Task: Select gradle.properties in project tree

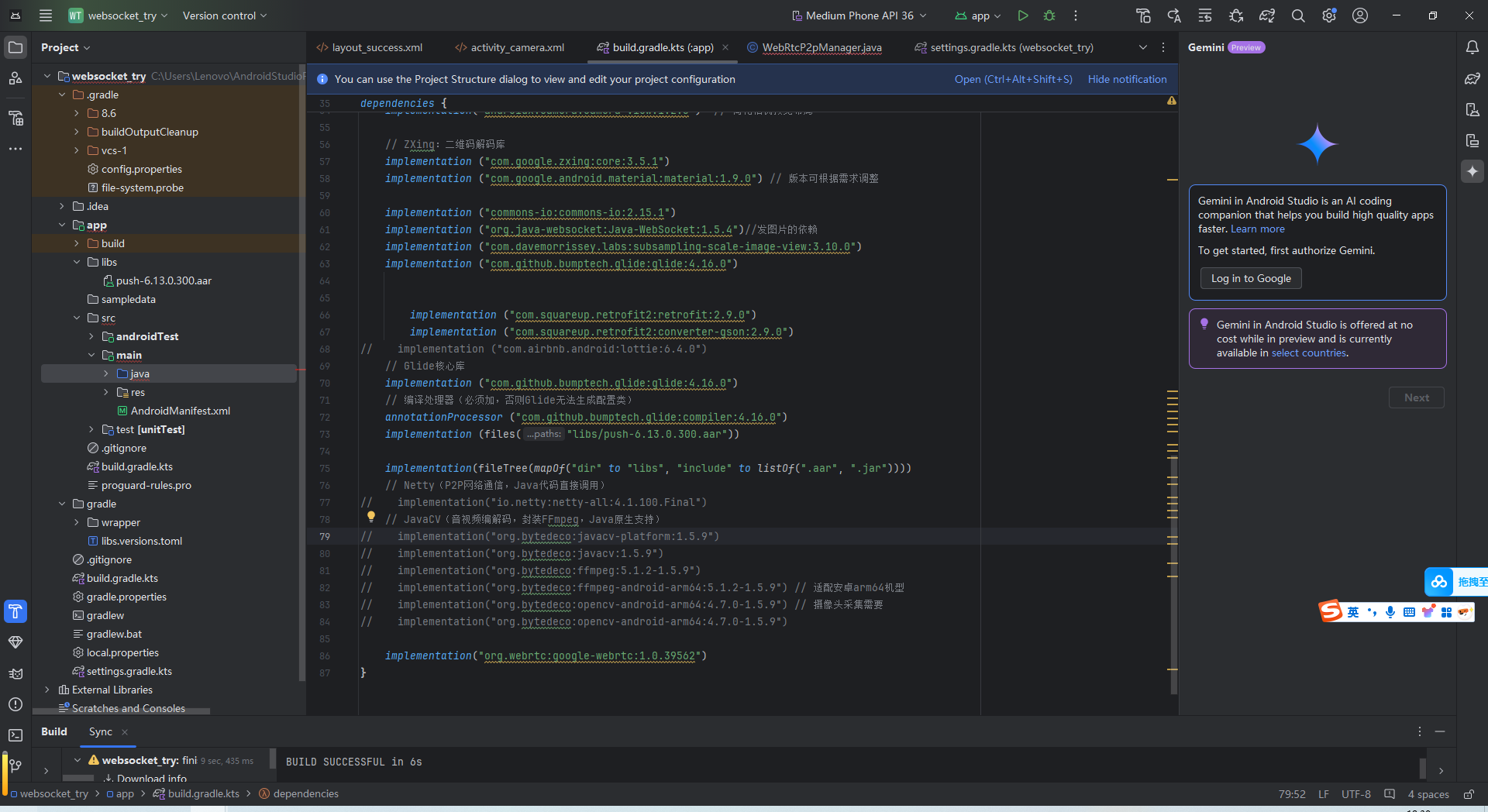Action: (x=126, y=597)
